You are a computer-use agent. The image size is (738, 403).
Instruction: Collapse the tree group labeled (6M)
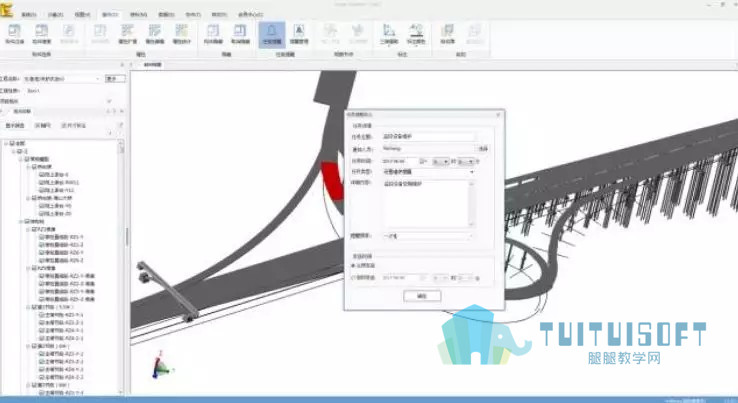click(x=28, y=346)
